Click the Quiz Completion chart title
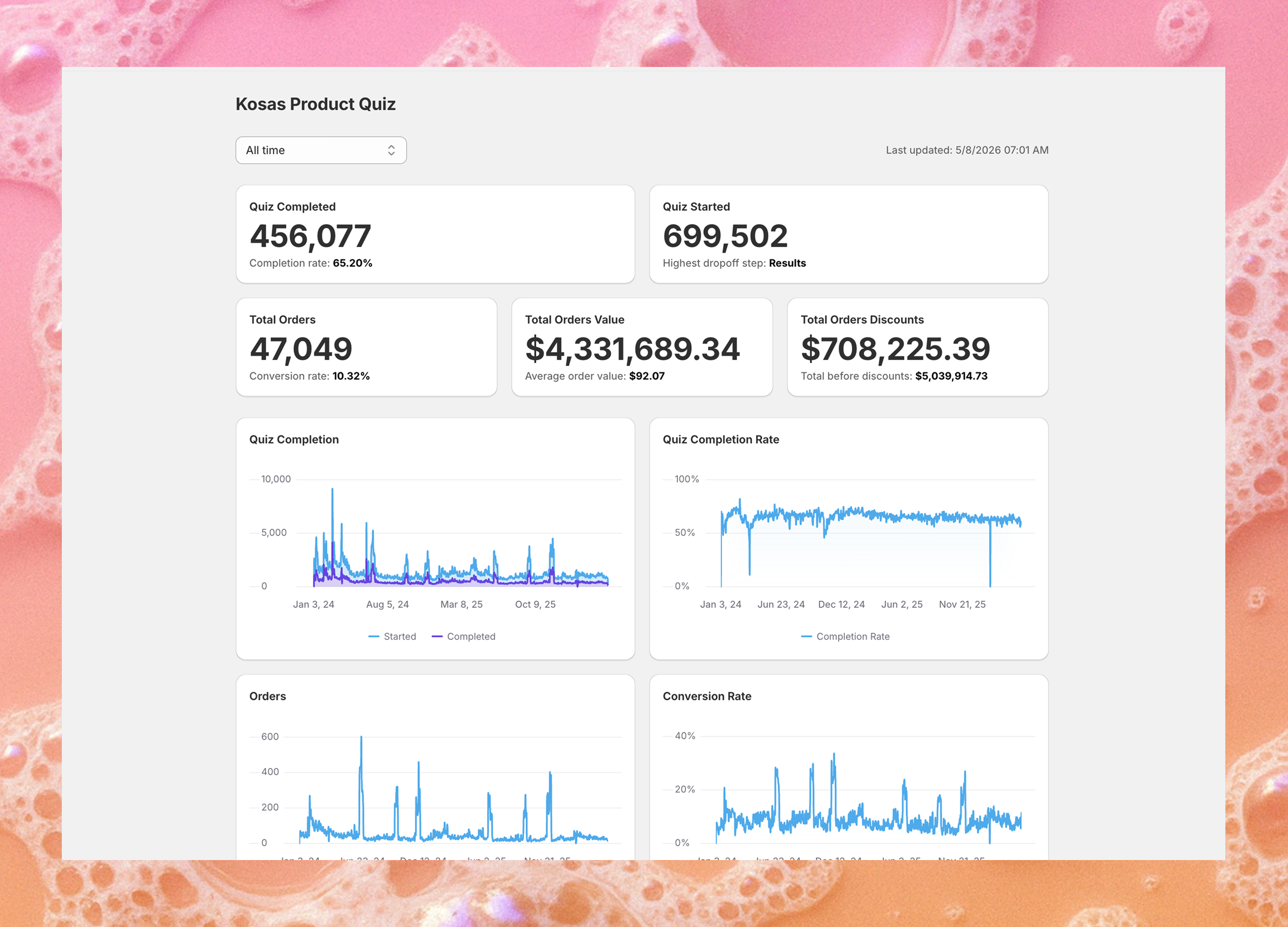The image size is (1288, 927). (x=294, y=439)
